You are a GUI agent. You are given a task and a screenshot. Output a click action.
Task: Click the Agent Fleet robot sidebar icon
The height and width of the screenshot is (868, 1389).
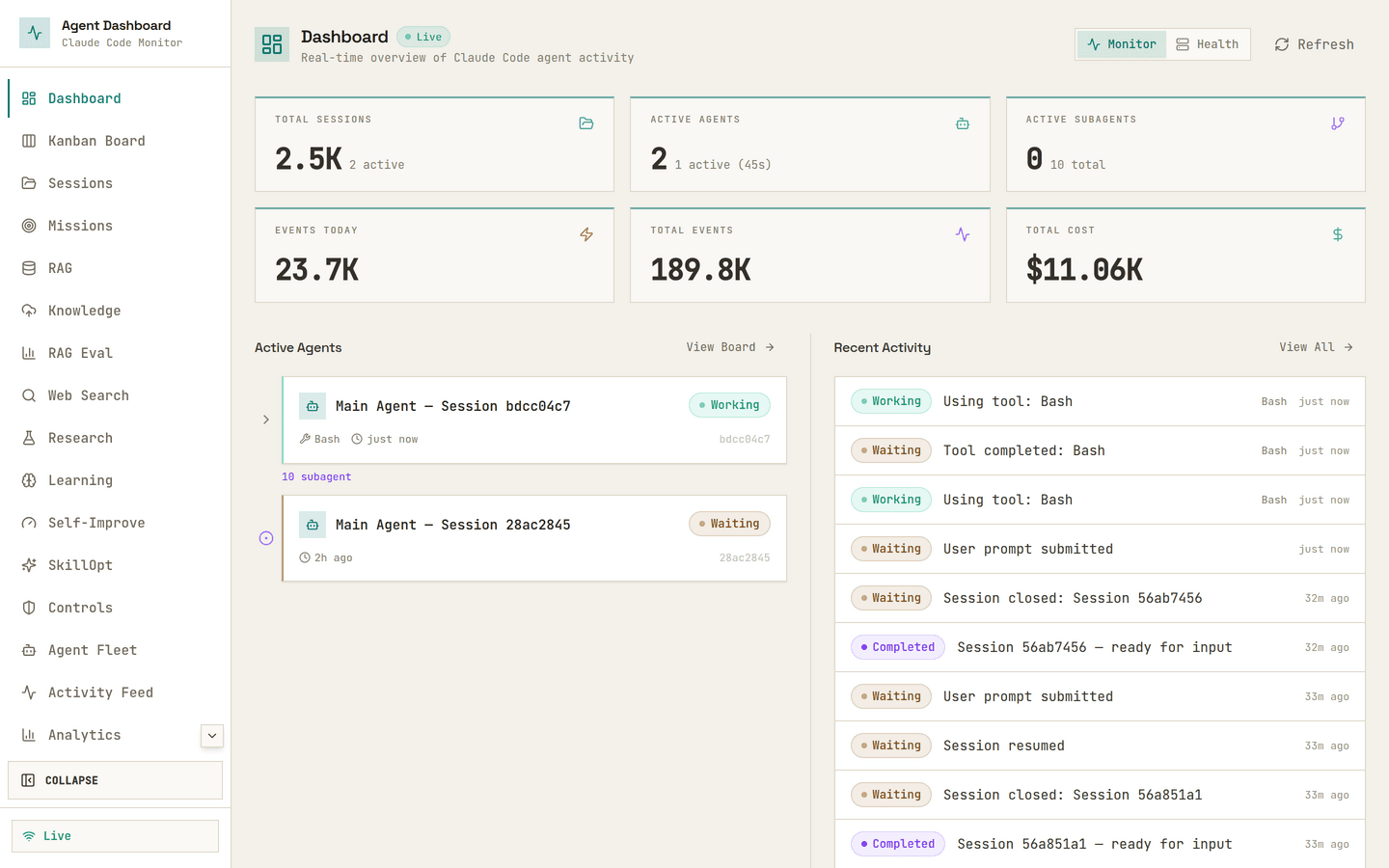[29, 650]
